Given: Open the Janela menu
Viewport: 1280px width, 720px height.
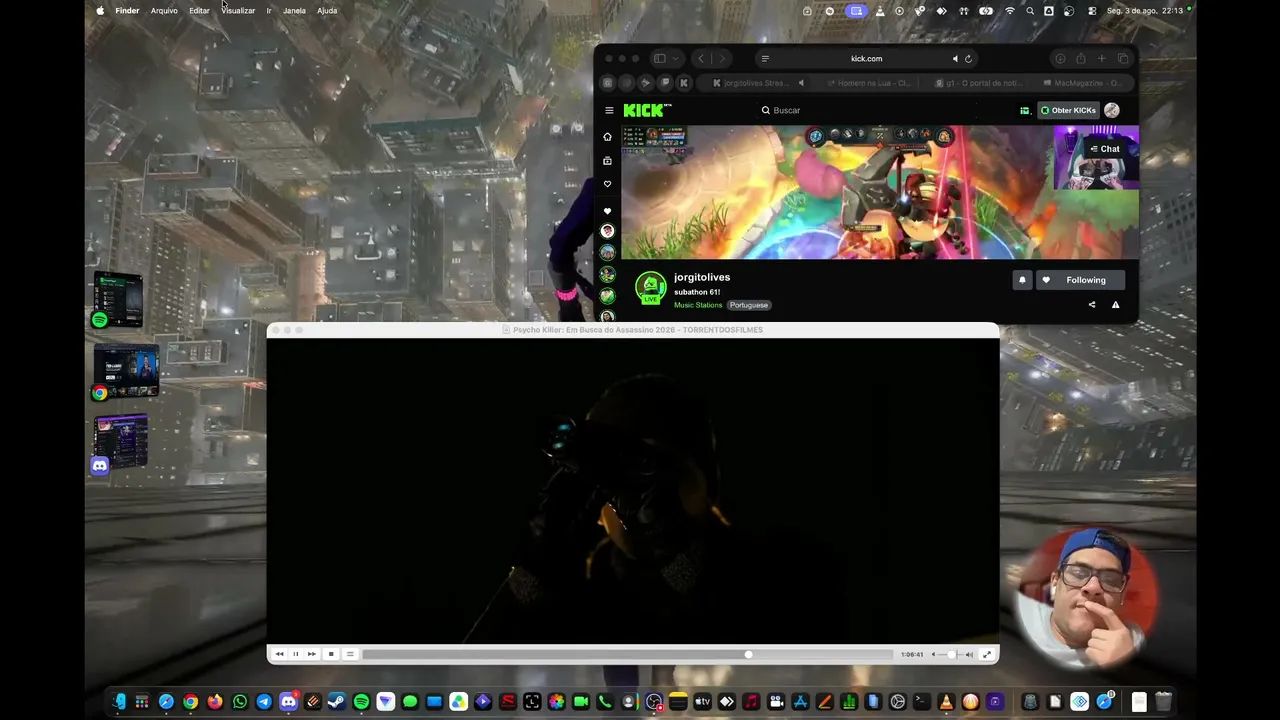Looking at the screenshot, I should (294, 11).
